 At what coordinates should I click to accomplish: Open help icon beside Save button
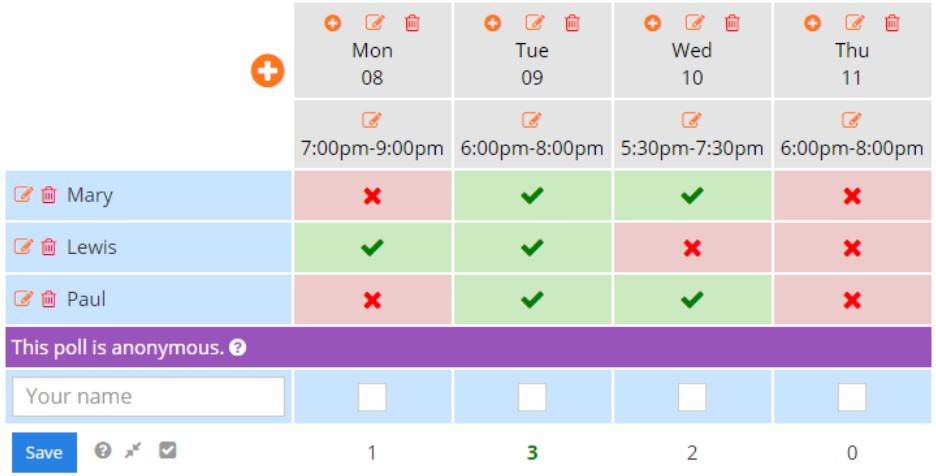tap(103, 450)
